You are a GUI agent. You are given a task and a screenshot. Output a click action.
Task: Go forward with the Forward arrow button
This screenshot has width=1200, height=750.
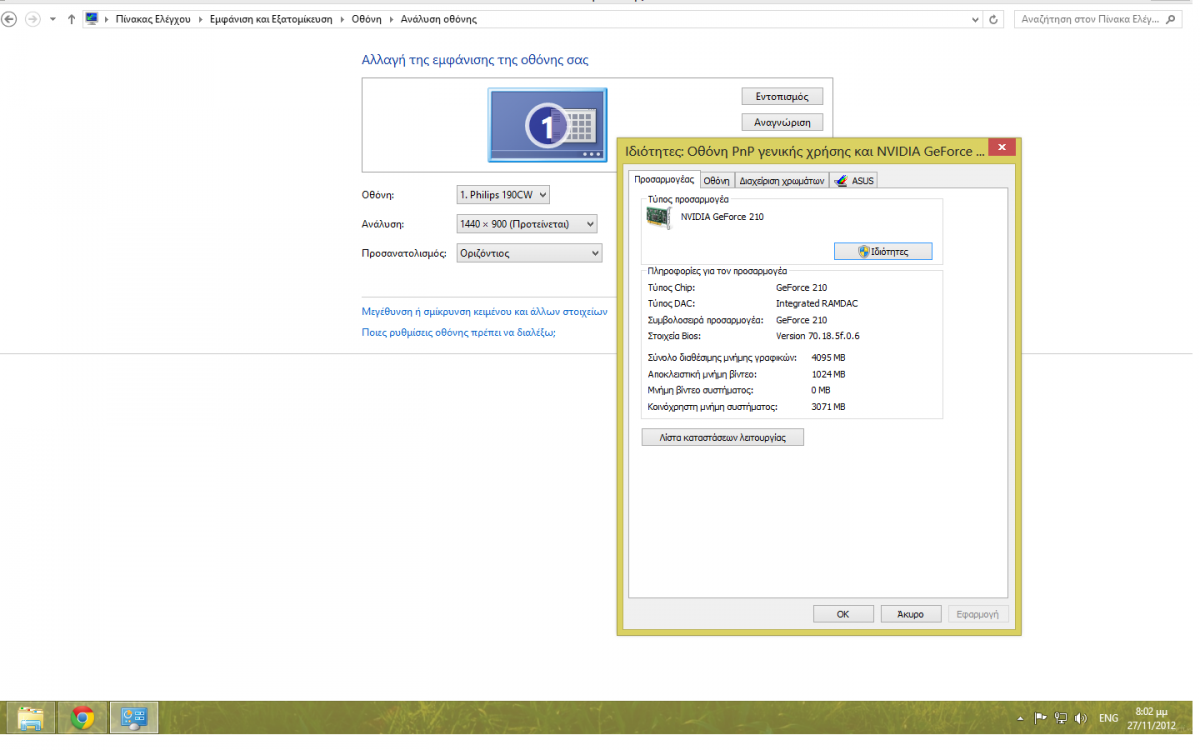pos(33,19)
